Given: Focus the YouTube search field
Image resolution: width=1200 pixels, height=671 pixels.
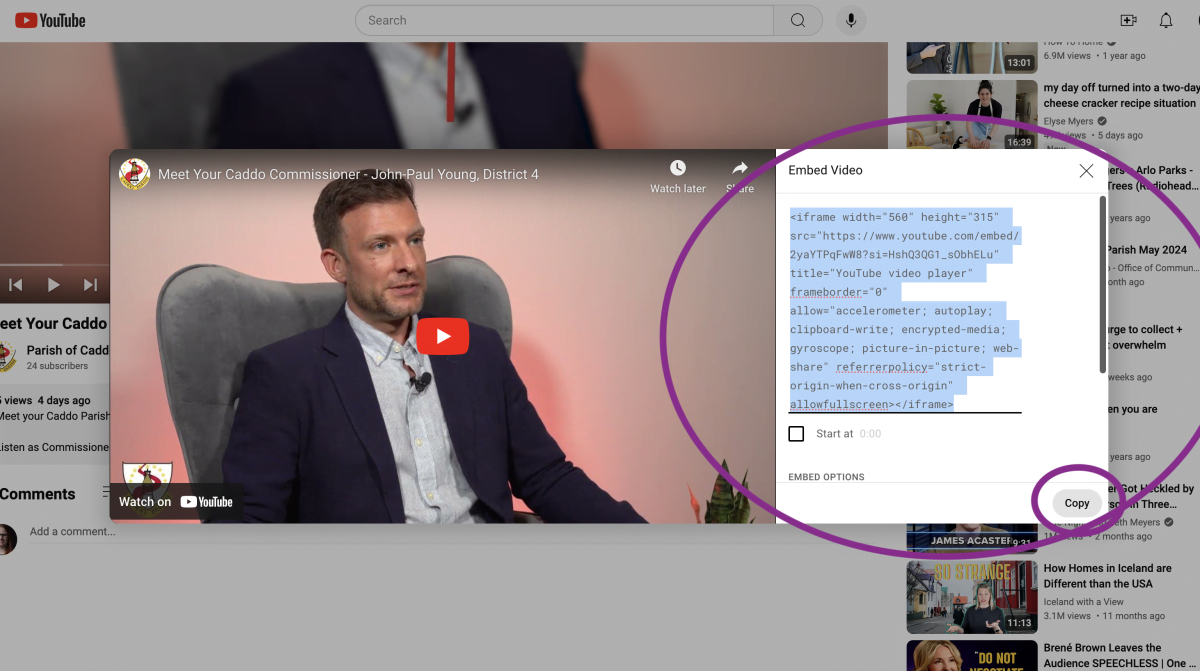Looking at the screenshot, I should click(565, 20).
